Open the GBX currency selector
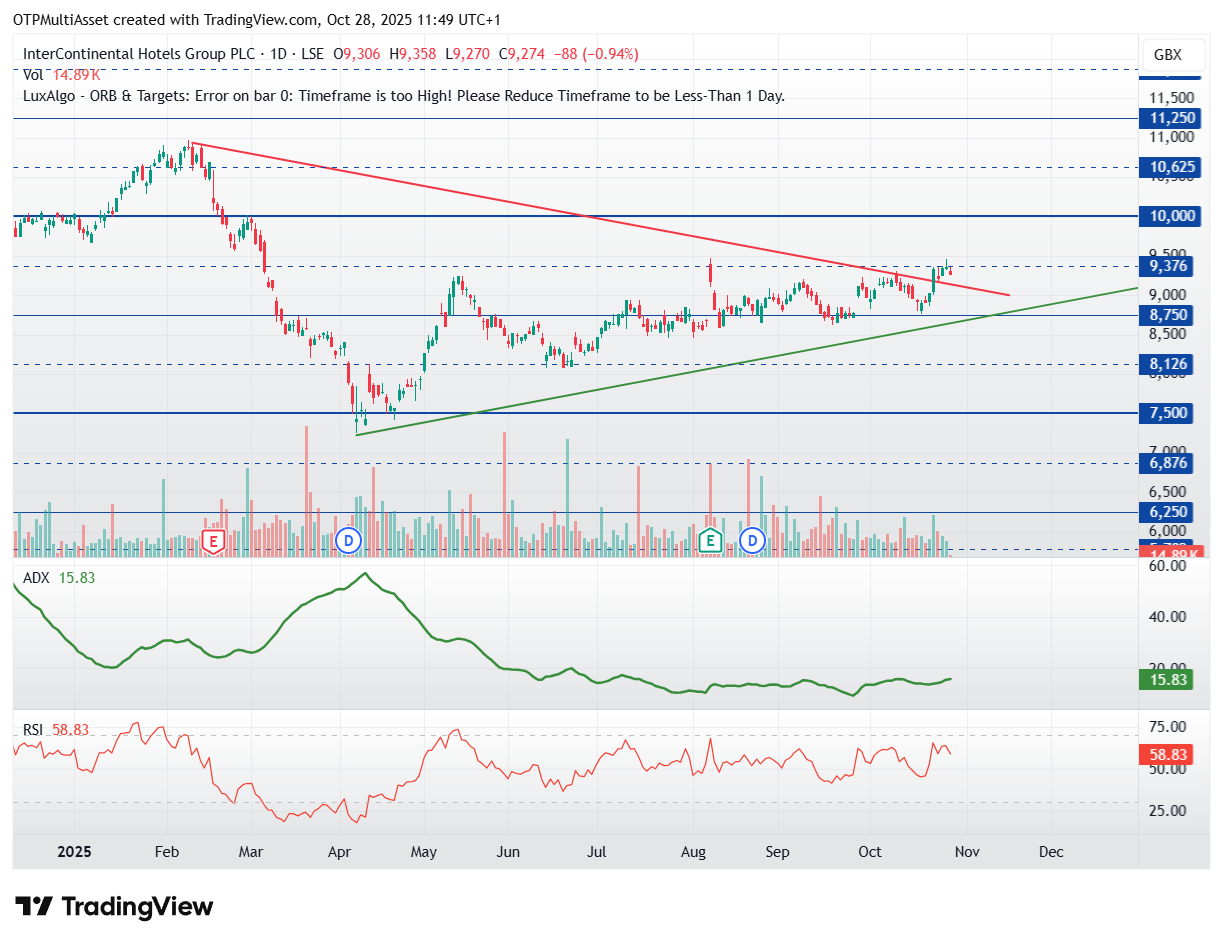This screenshot has width=1223, height=944. (1167, 55)
